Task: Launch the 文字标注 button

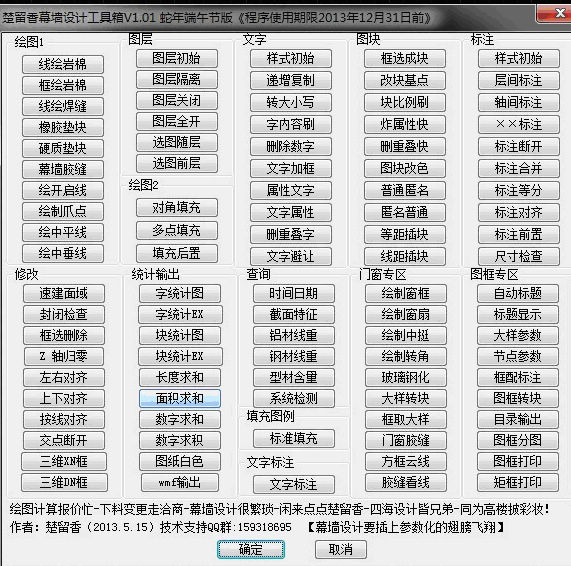Action: (x=294, y=484)
